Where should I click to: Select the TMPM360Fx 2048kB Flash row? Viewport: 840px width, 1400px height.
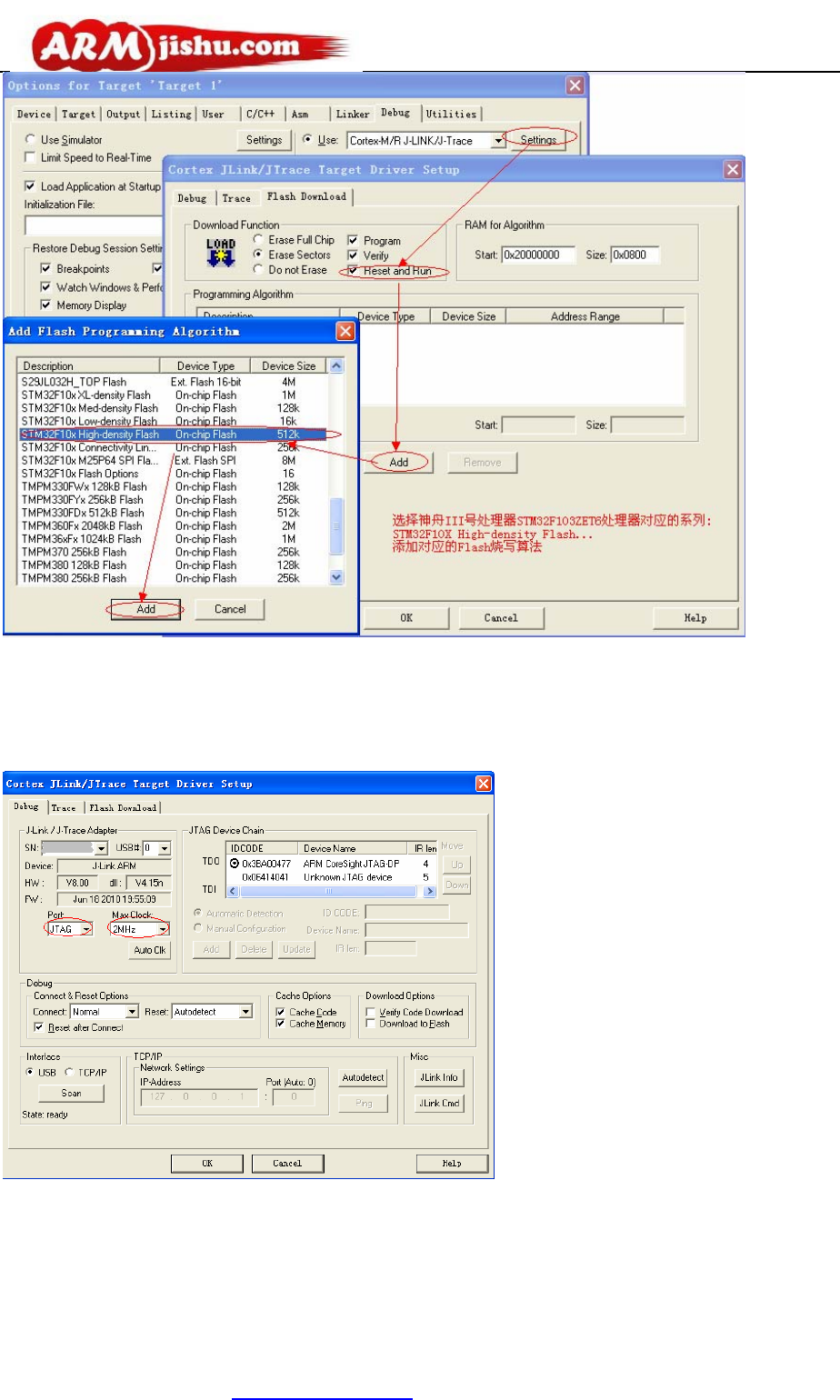click(x=173, y=525)
